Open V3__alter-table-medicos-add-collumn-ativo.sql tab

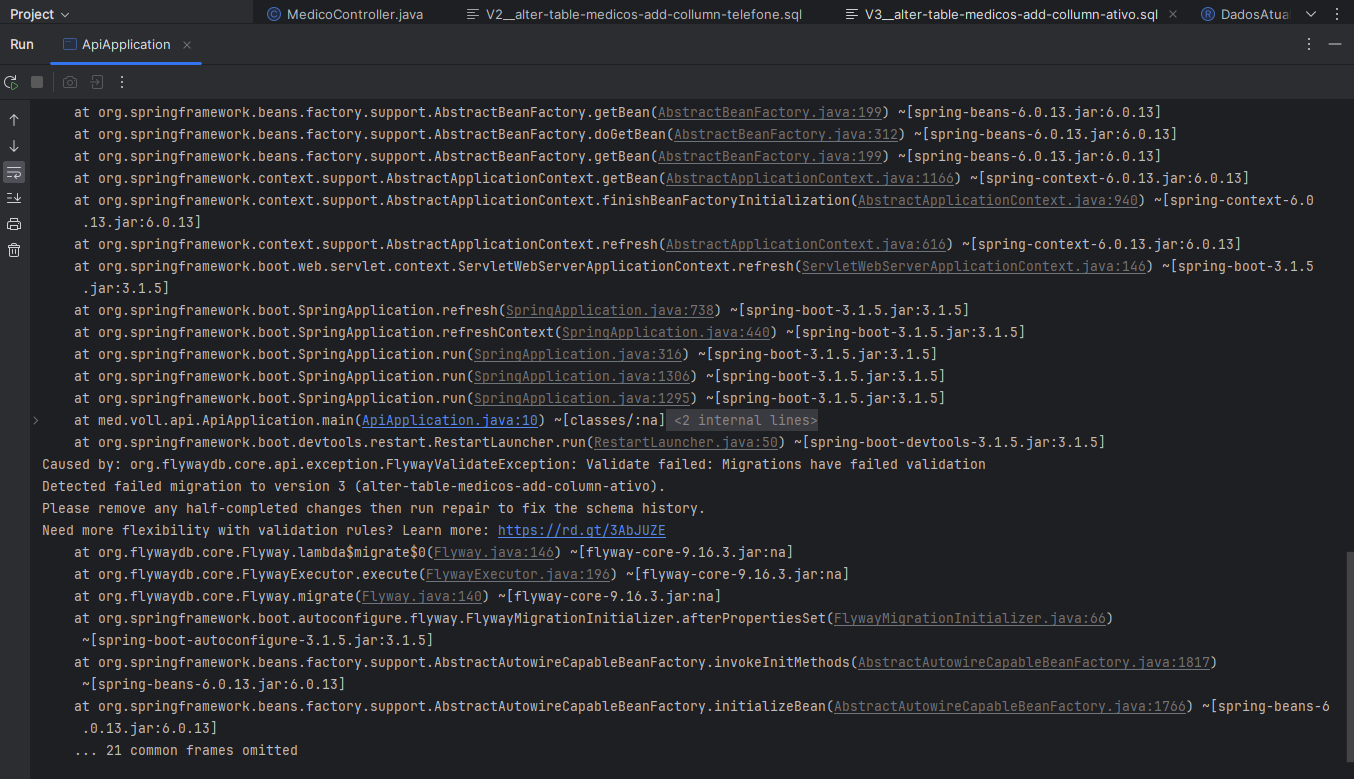(x=1001, y=14)
